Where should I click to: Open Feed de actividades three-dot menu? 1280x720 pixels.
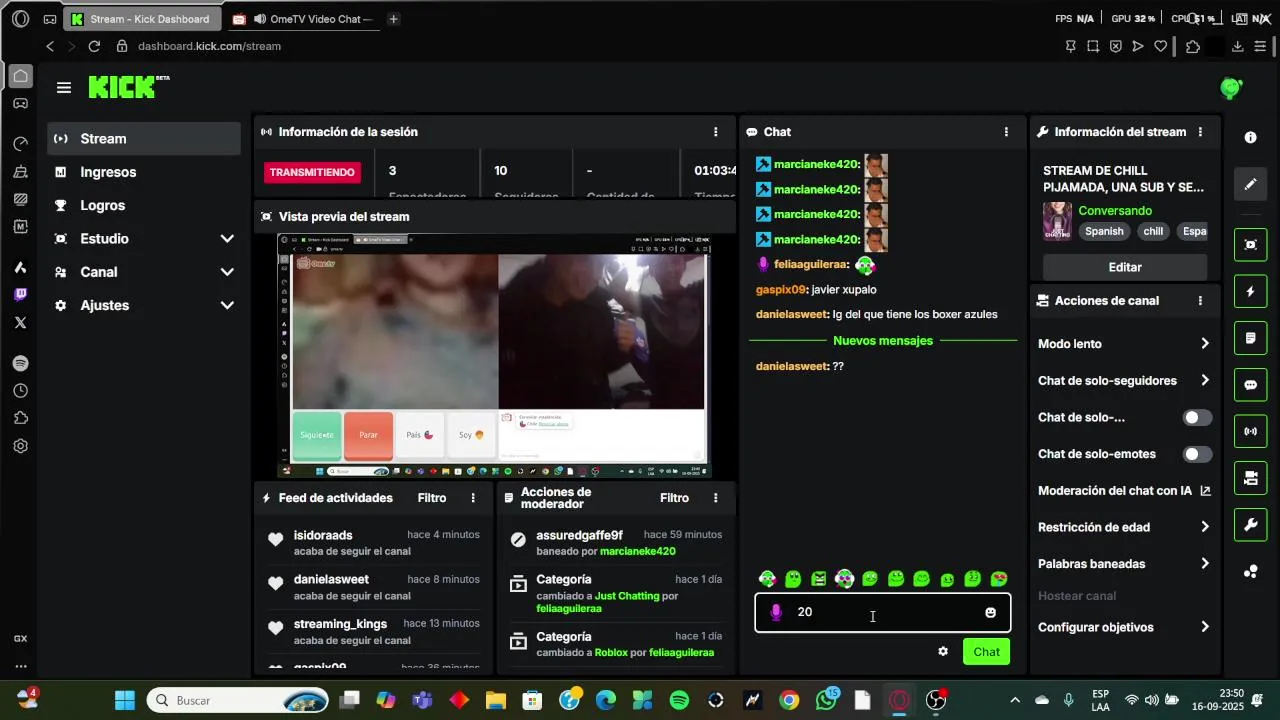(x=473, y=498)
